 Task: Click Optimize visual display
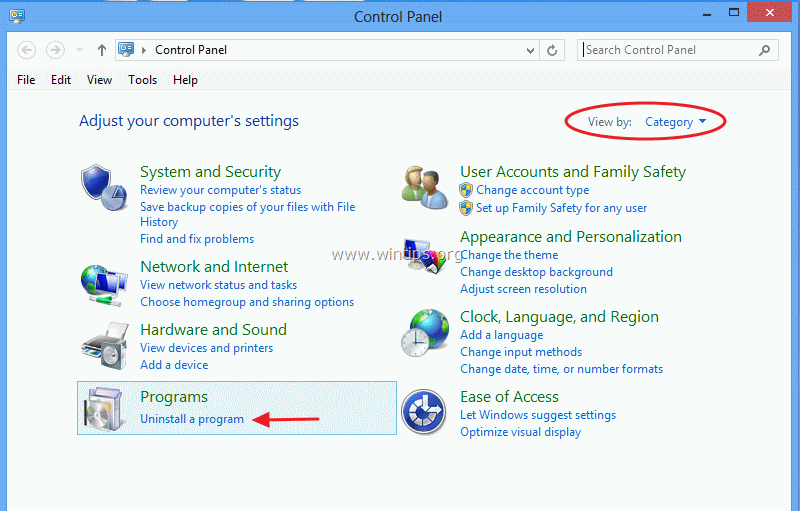[x=520, y=432]
